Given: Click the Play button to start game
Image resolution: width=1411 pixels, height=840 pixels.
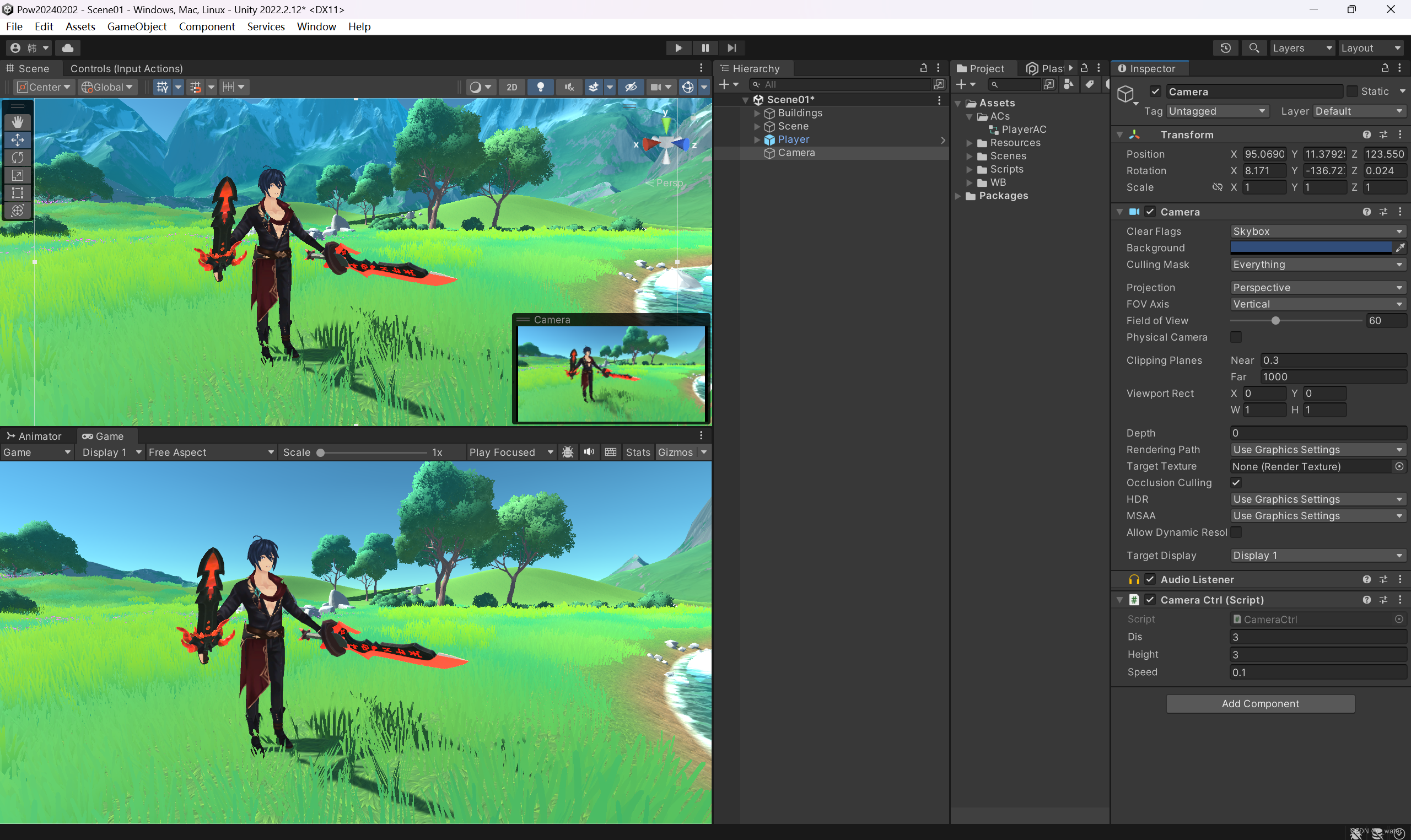Looking at the screenshot, I should 676,47.
